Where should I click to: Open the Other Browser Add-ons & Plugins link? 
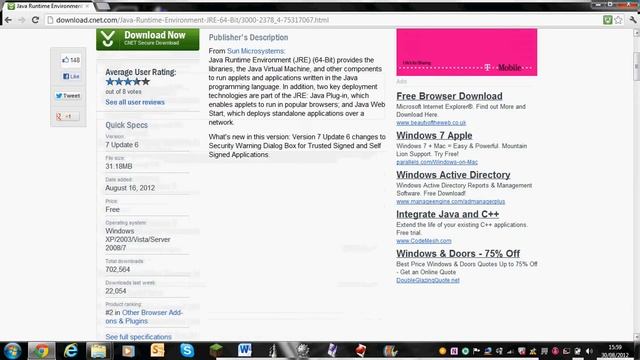144,317
